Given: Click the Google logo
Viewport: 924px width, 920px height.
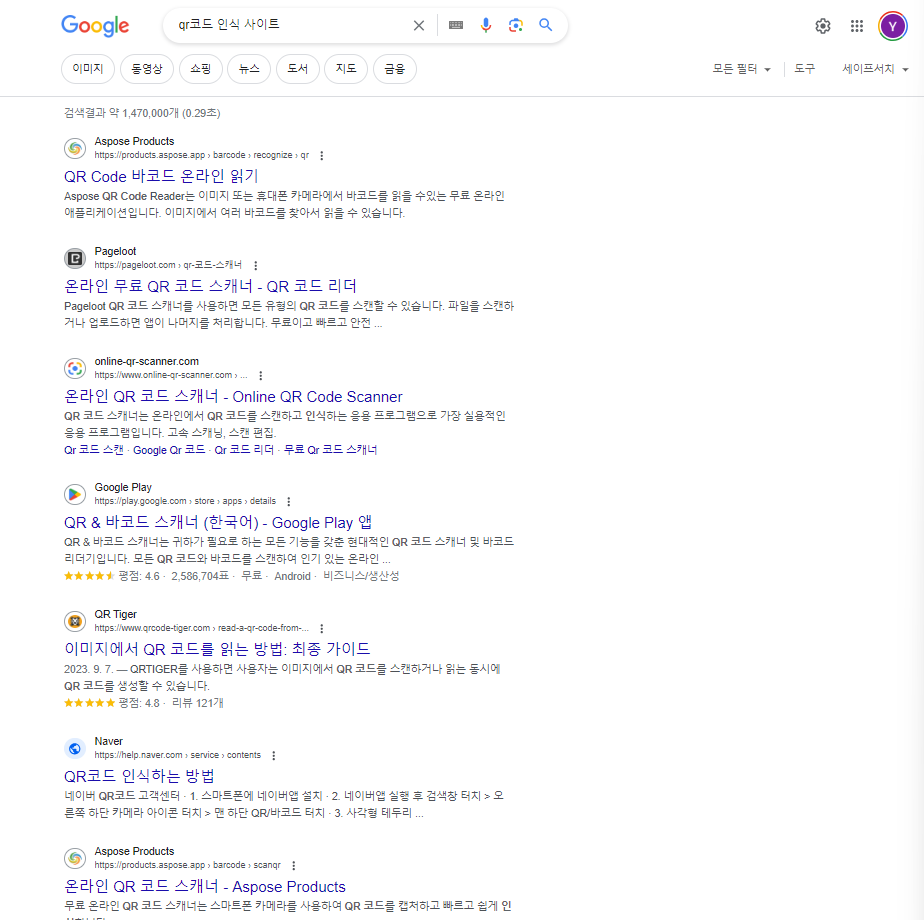Looking at the screenshot, I should click(95, 26).
